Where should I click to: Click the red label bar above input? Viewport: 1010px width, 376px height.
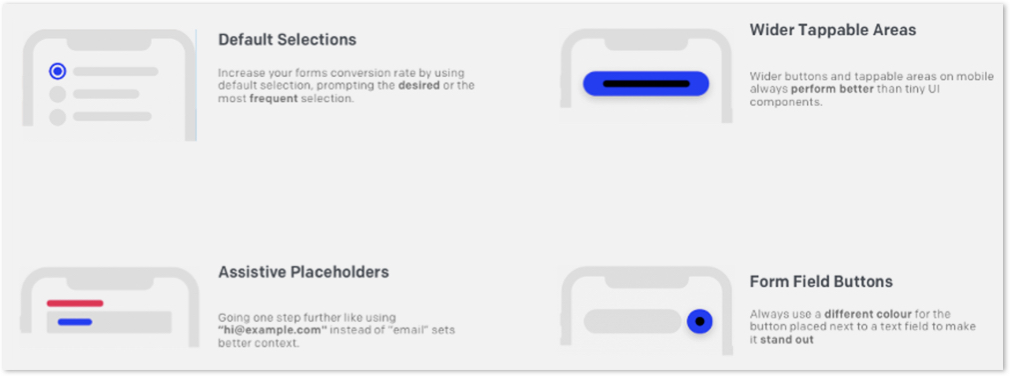click(75, 303)
